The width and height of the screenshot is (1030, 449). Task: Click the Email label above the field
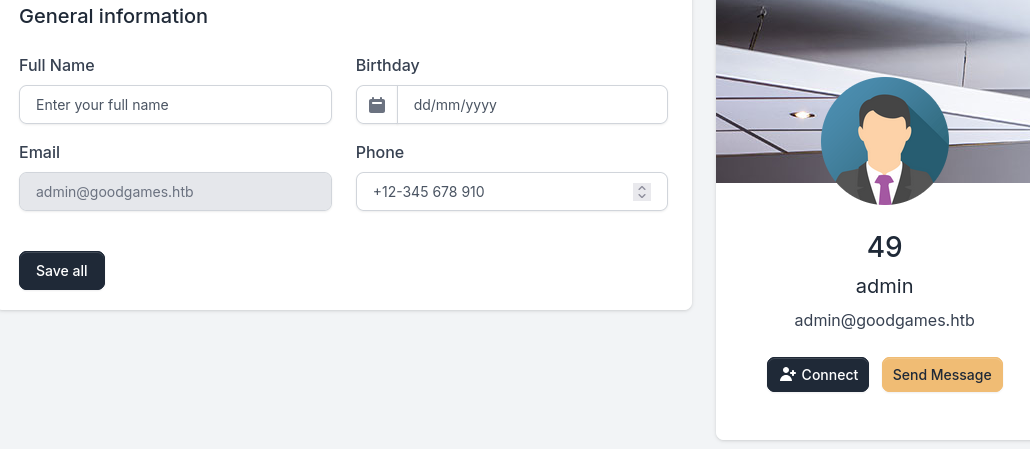[x=40, y=153]
